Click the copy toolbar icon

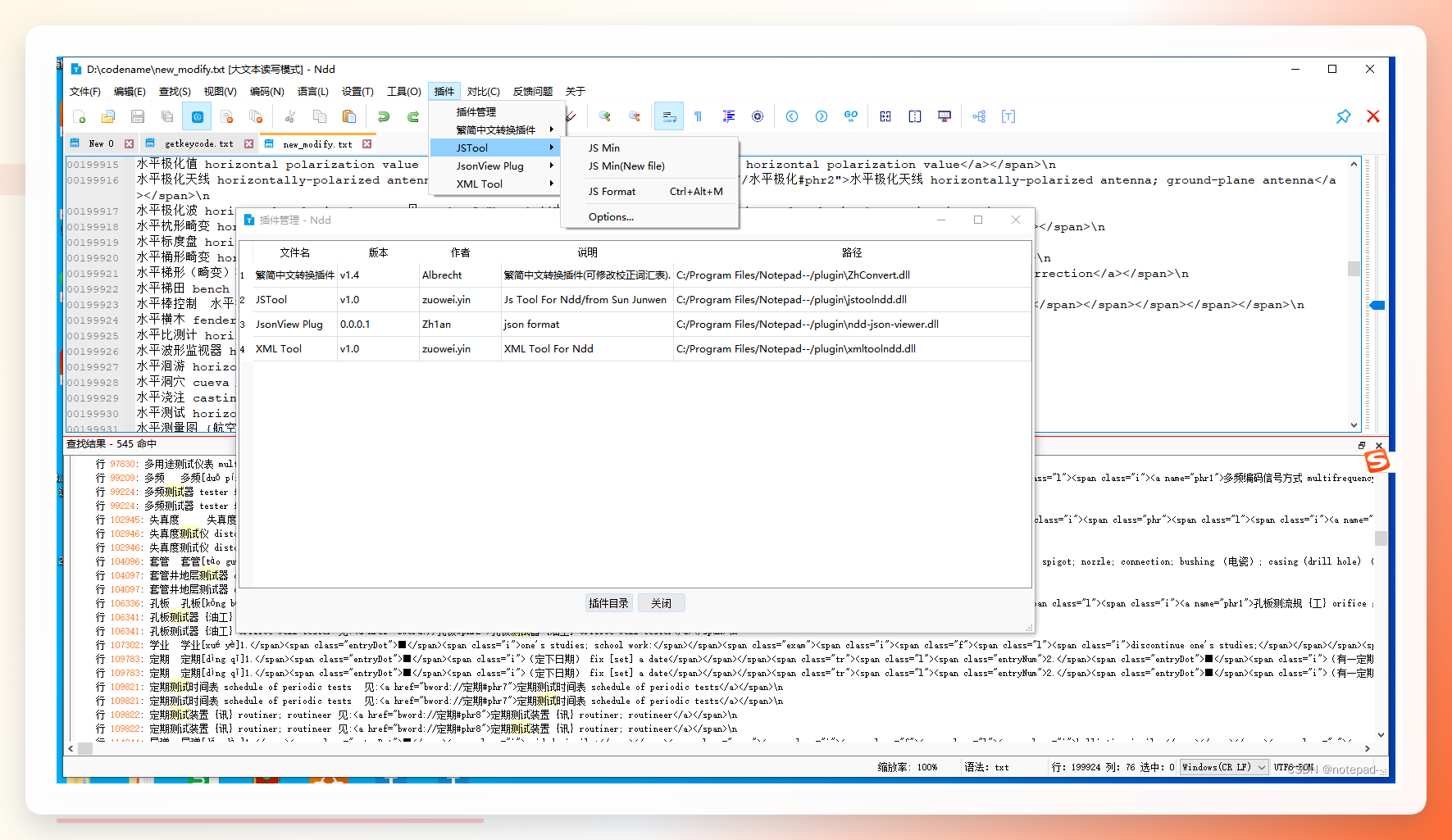point(320,116)
